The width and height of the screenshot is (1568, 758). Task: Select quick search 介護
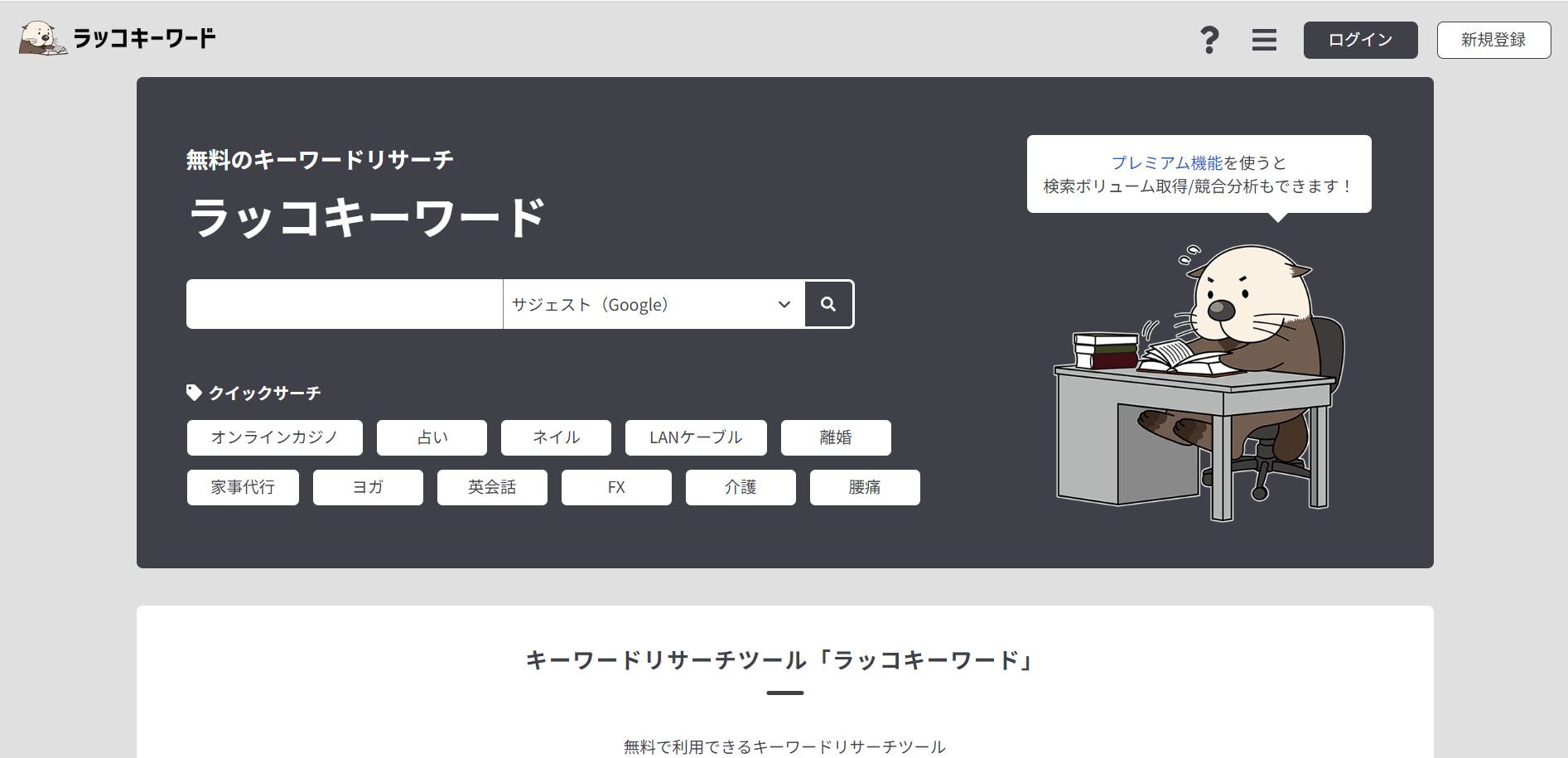[x=741, y=487]
